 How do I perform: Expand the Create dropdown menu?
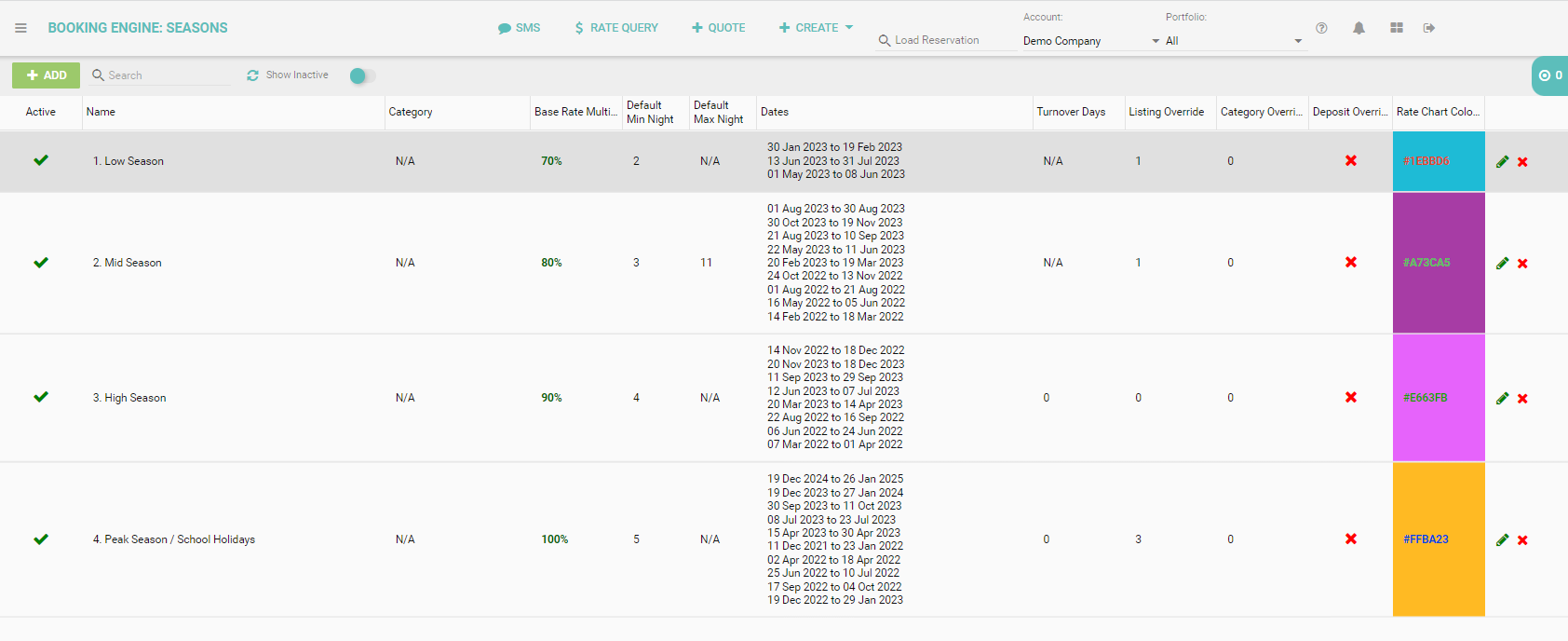pyautogui.click(x=816, y=28)
